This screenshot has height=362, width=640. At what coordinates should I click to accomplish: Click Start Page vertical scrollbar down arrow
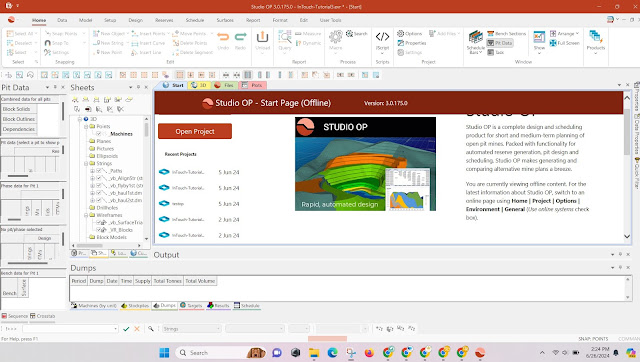(x=627, y=236)
